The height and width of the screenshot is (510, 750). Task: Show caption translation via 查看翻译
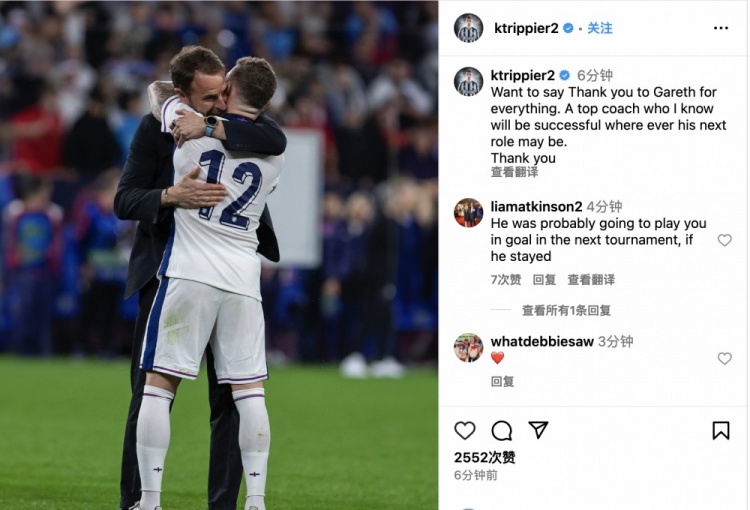(514, 172)
